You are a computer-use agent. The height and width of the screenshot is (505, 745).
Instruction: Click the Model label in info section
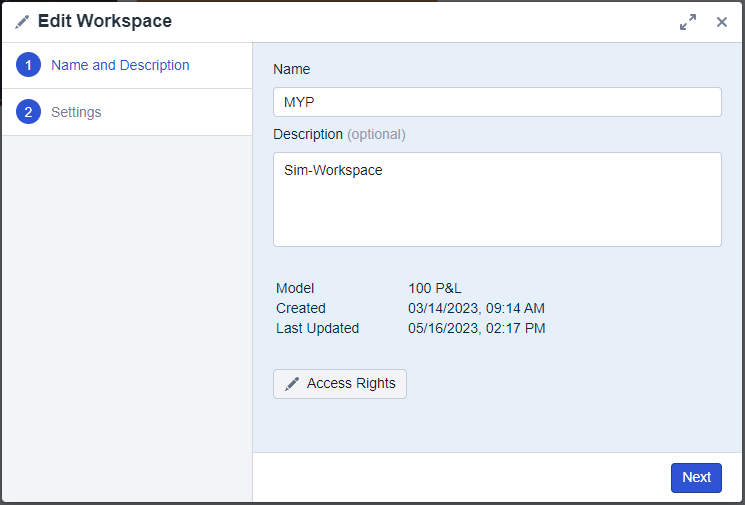[x=295, y=288]
